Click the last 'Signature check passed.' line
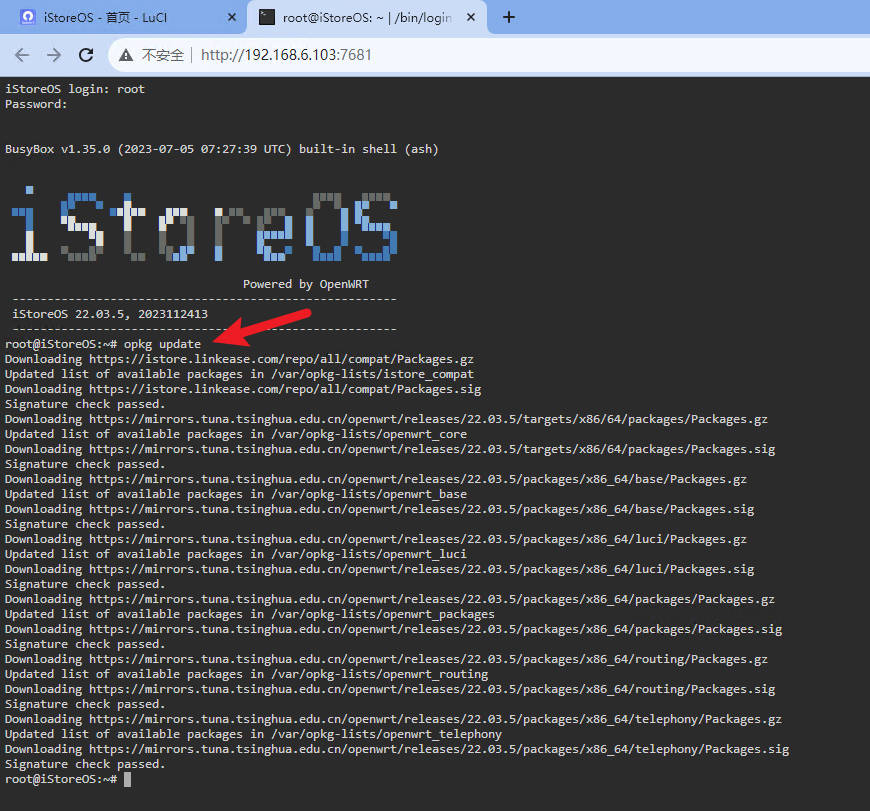 pos(85,763)
